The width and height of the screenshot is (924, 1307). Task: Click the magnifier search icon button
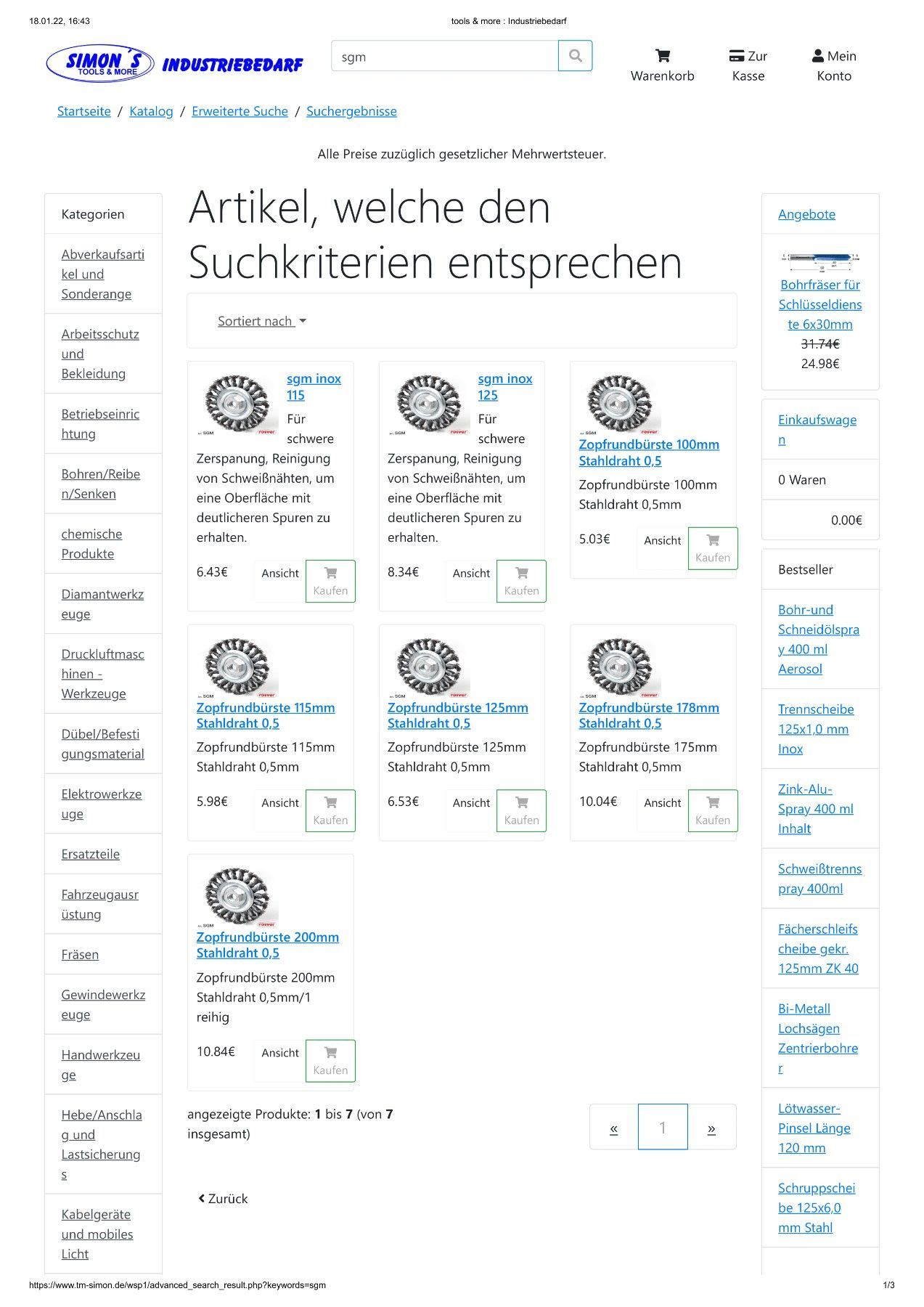(575, 56)
